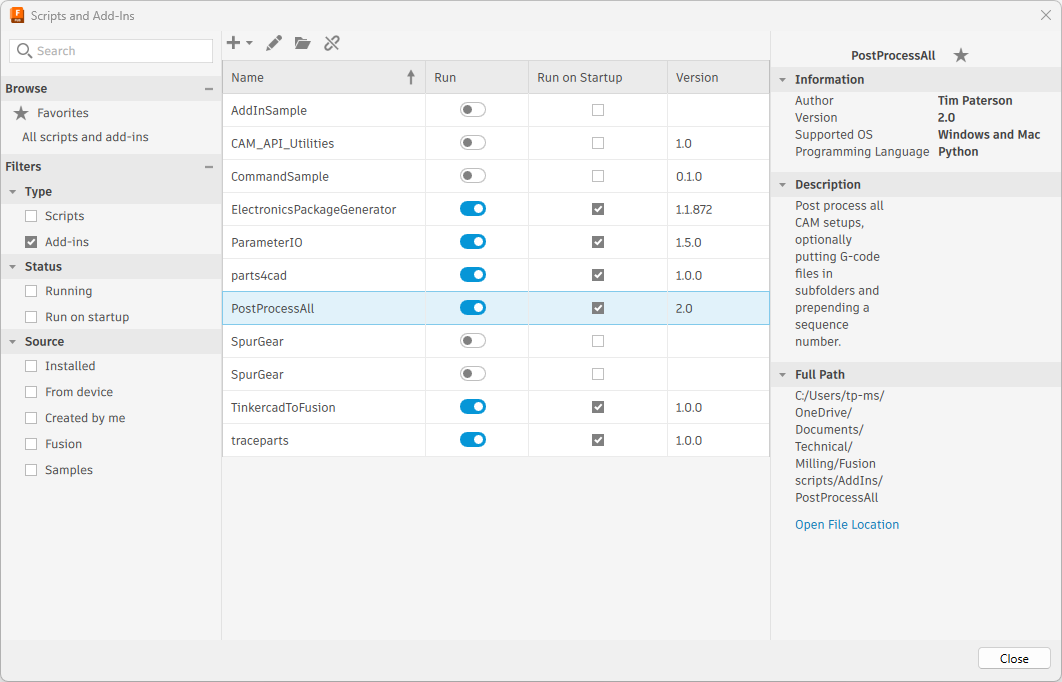1062x682 pixels.
Task: Check the Installed source filter
Action: pos(31,366)
